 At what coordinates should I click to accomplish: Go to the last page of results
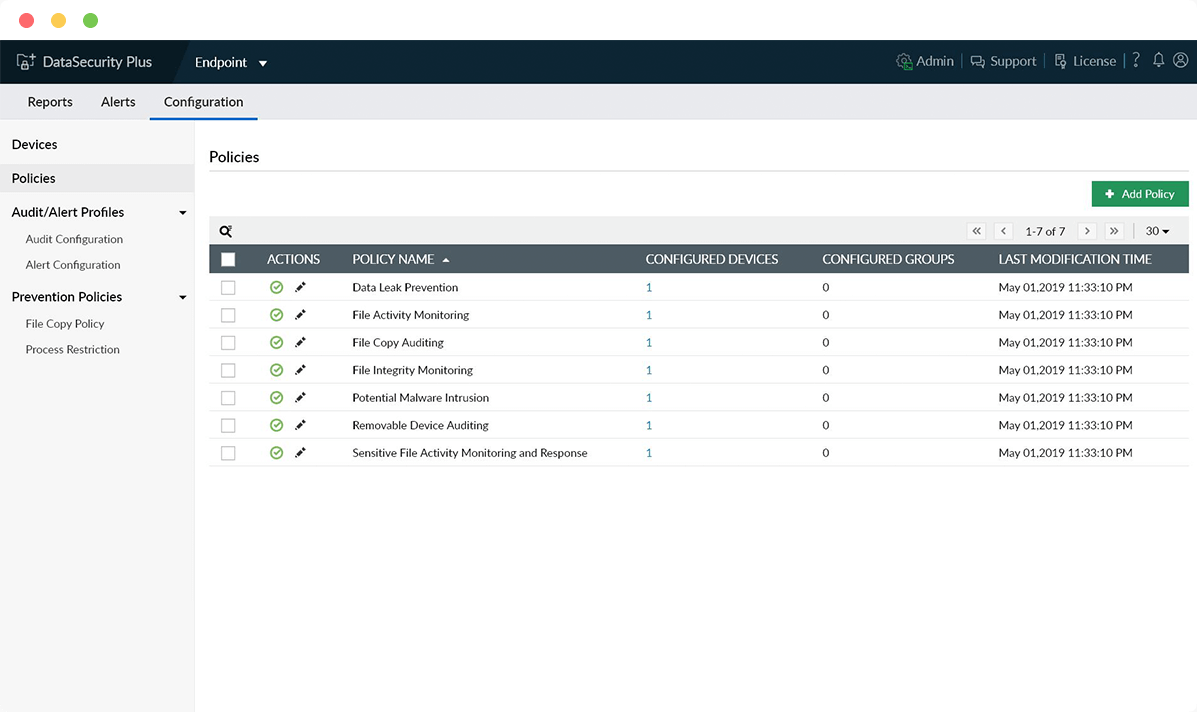point(1114,231)
